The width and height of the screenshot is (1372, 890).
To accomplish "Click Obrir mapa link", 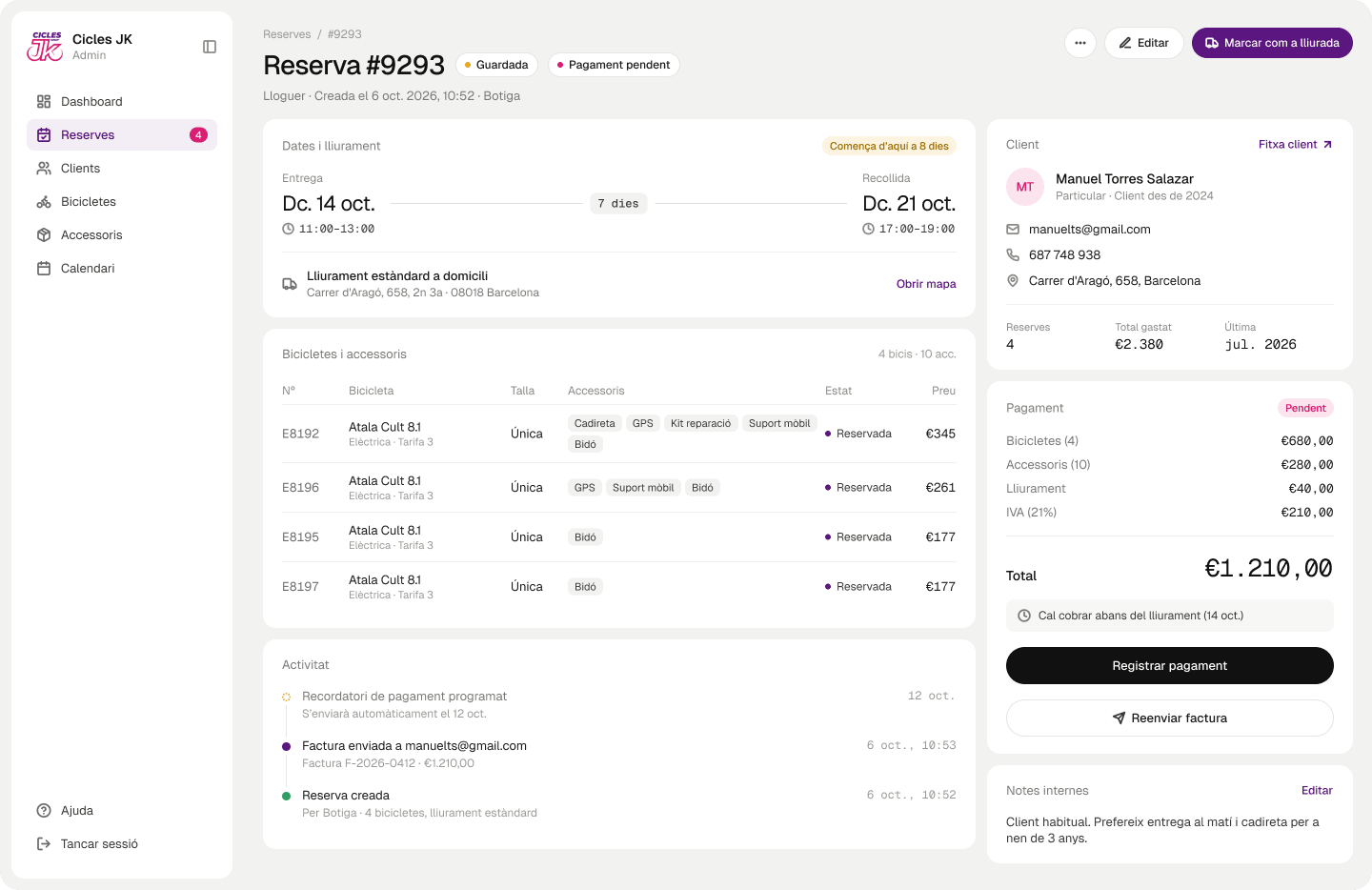I will click(x=926, y=284).
